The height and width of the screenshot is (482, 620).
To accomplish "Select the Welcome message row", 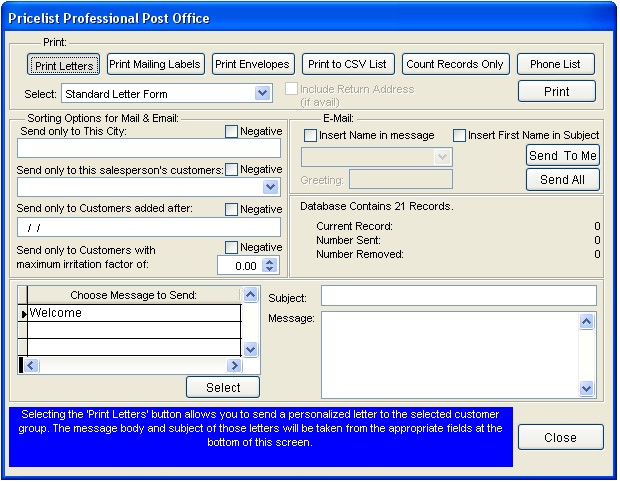I will point(134,313).
